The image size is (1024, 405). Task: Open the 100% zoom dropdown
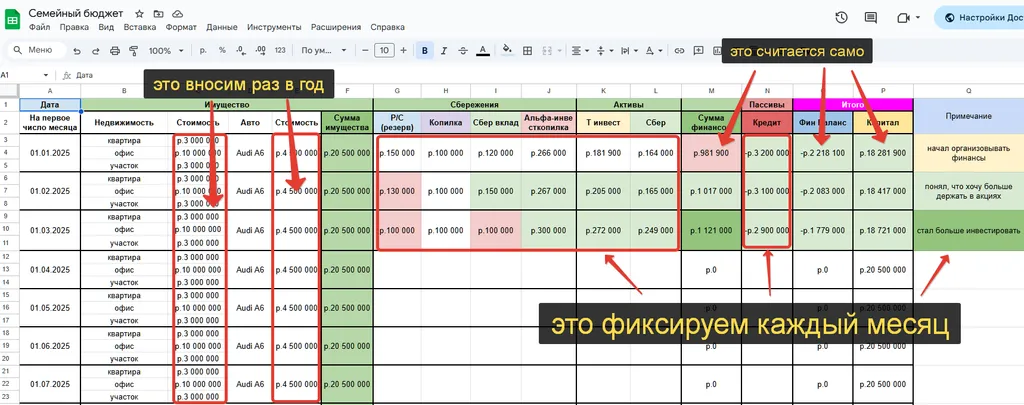coord(165,51)
